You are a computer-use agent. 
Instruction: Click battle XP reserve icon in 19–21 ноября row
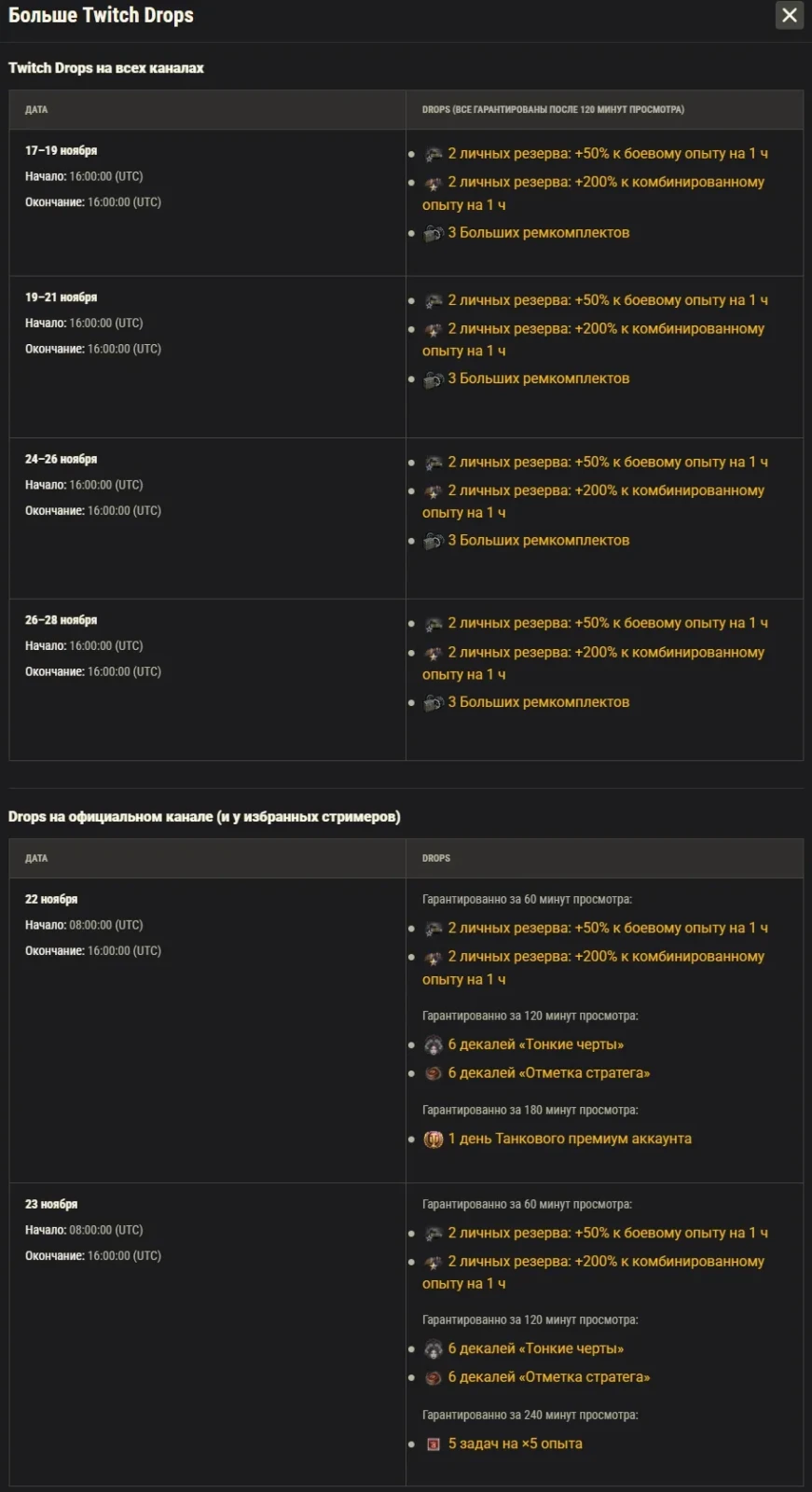coord(434,300)
